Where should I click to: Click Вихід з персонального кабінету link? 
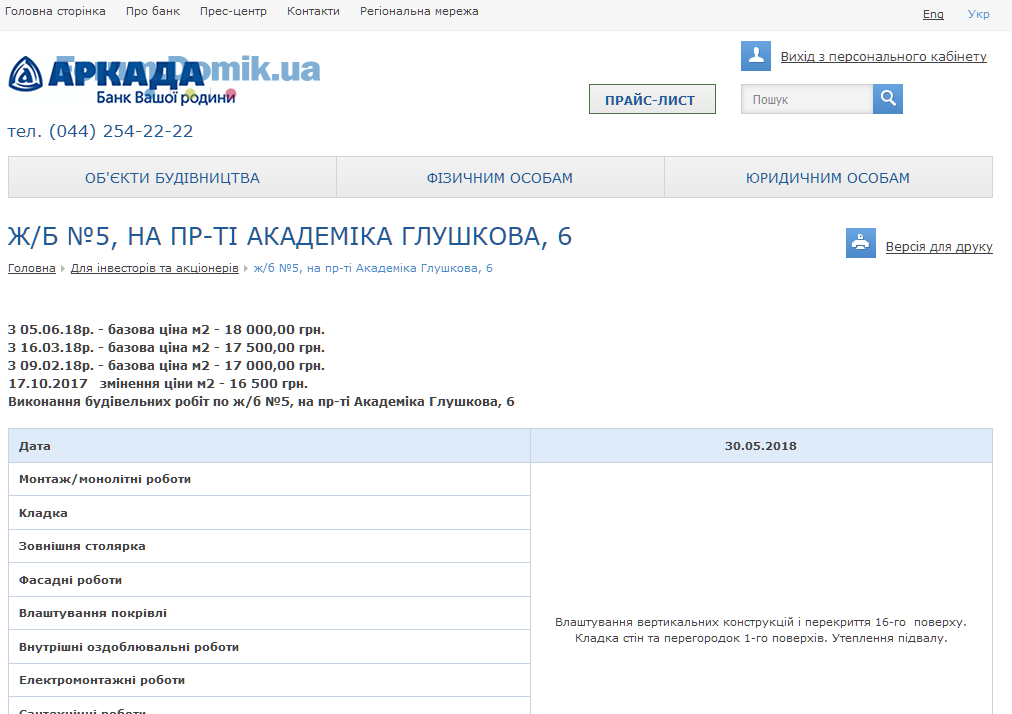pyautogui.click(x=883, y=57)
